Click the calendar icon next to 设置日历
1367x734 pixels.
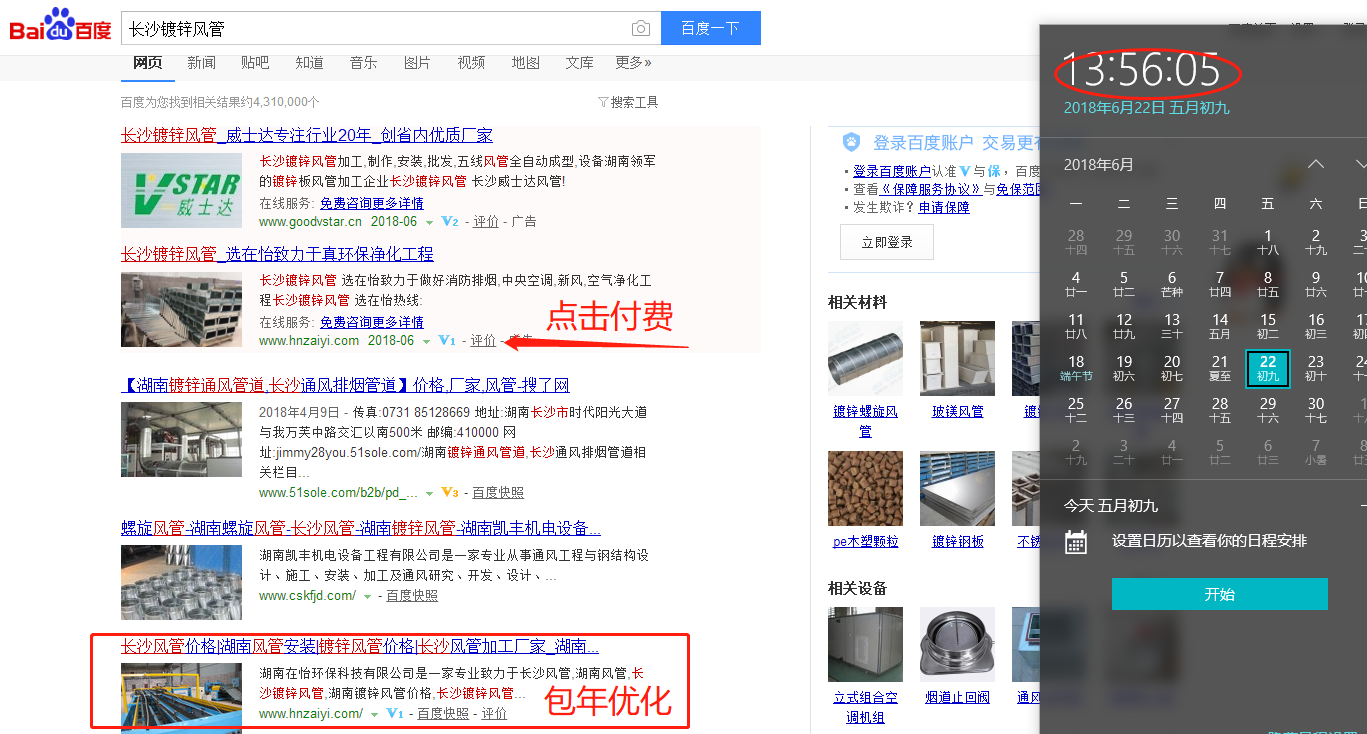tap(1076, 542)
